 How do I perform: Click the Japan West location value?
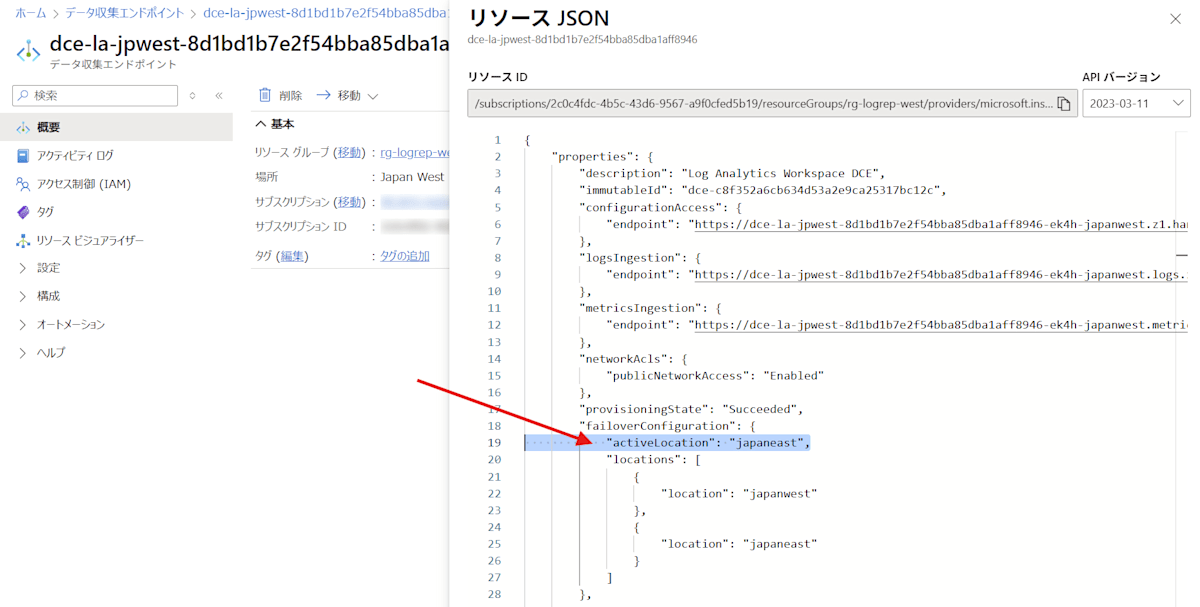click(412, 177)
